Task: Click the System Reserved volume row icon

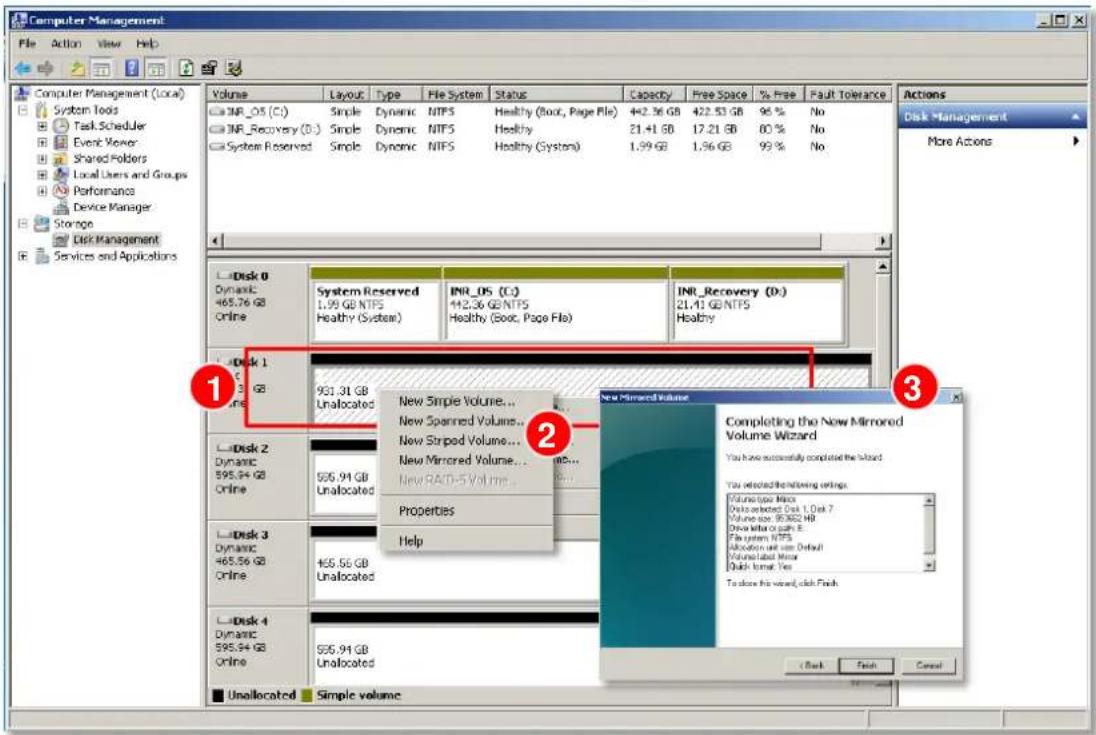Action: 217,147
